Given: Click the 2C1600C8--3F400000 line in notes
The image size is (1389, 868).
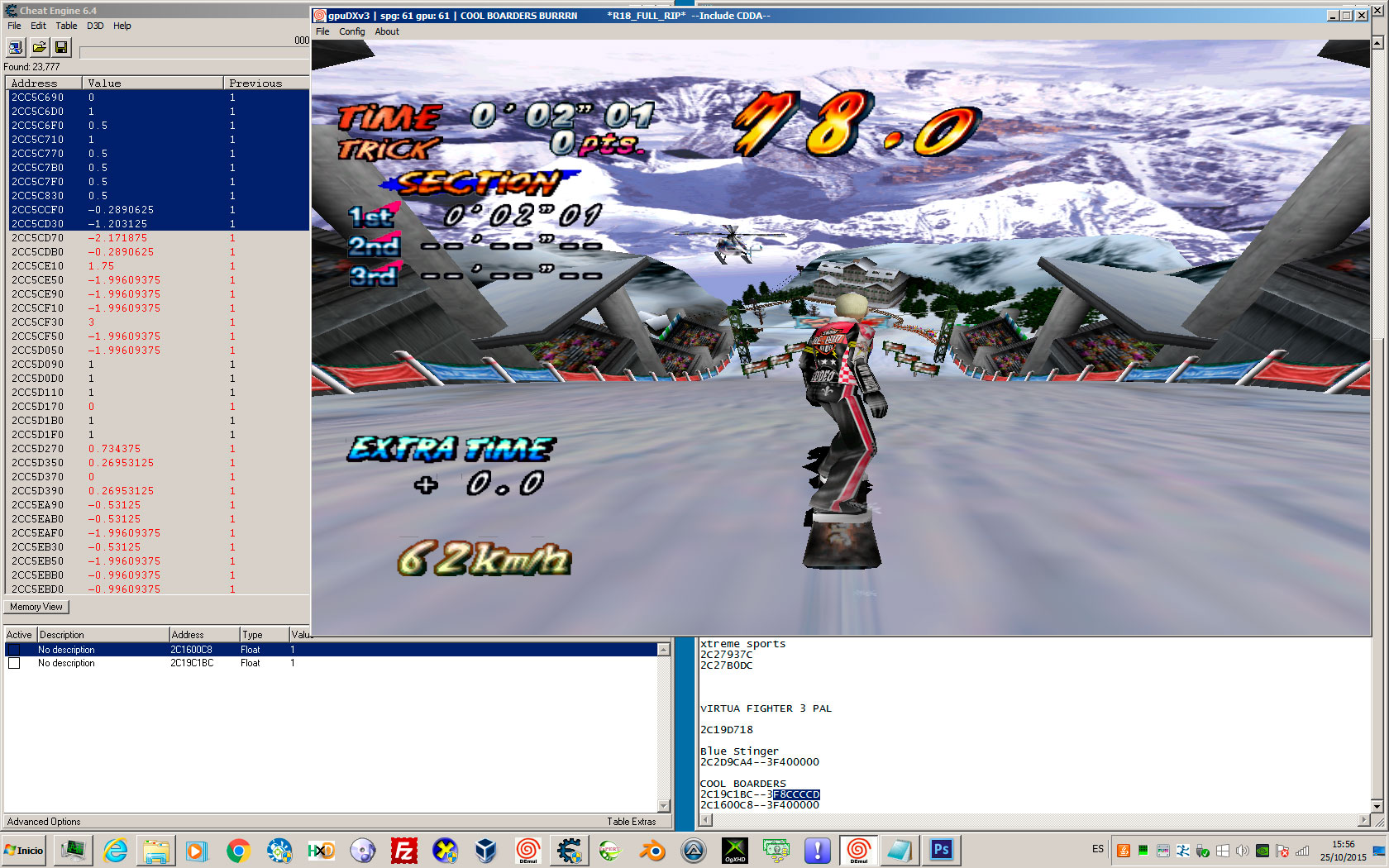Looking at the screenshot, I should tap(760, 805).
